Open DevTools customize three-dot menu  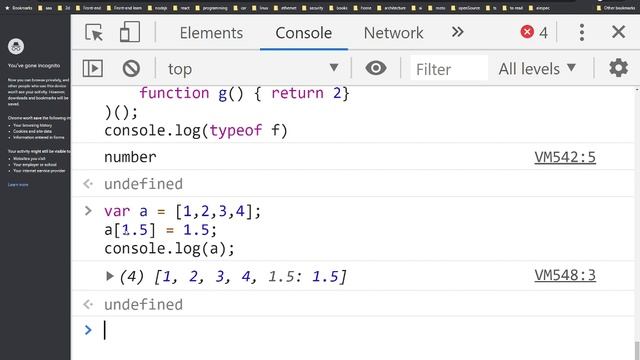click(582, 32)
